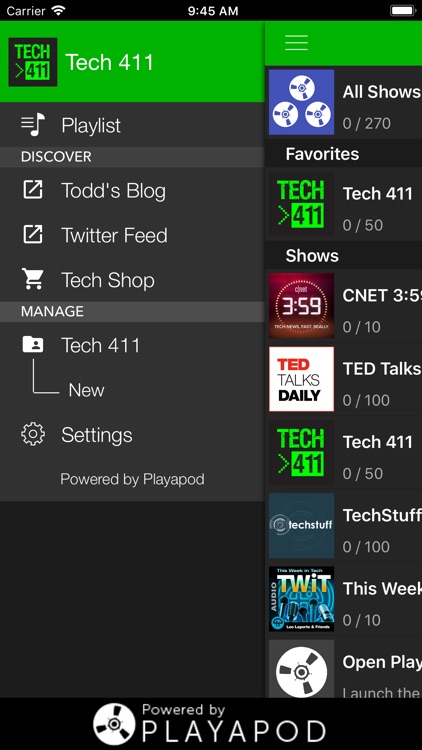422x750 pixels.
Task: Tap the hamburger menu icon
Action: point(296,43)
